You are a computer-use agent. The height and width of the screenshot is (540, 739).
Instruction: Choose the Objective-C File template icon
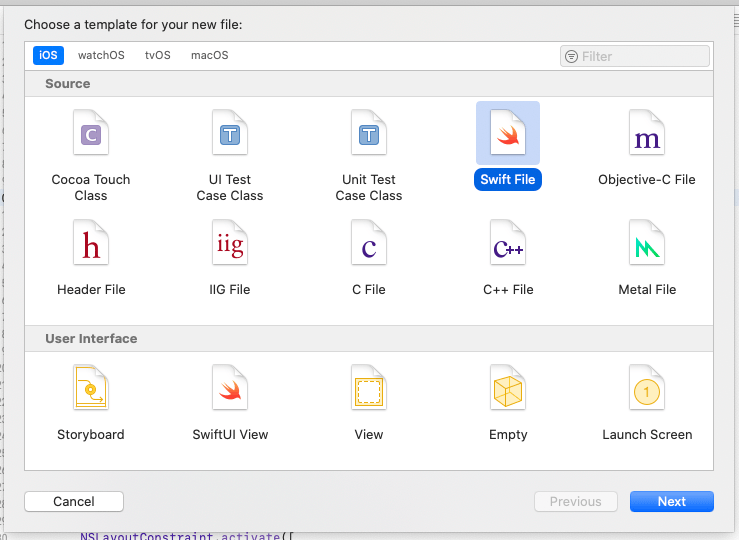(647, 134)
